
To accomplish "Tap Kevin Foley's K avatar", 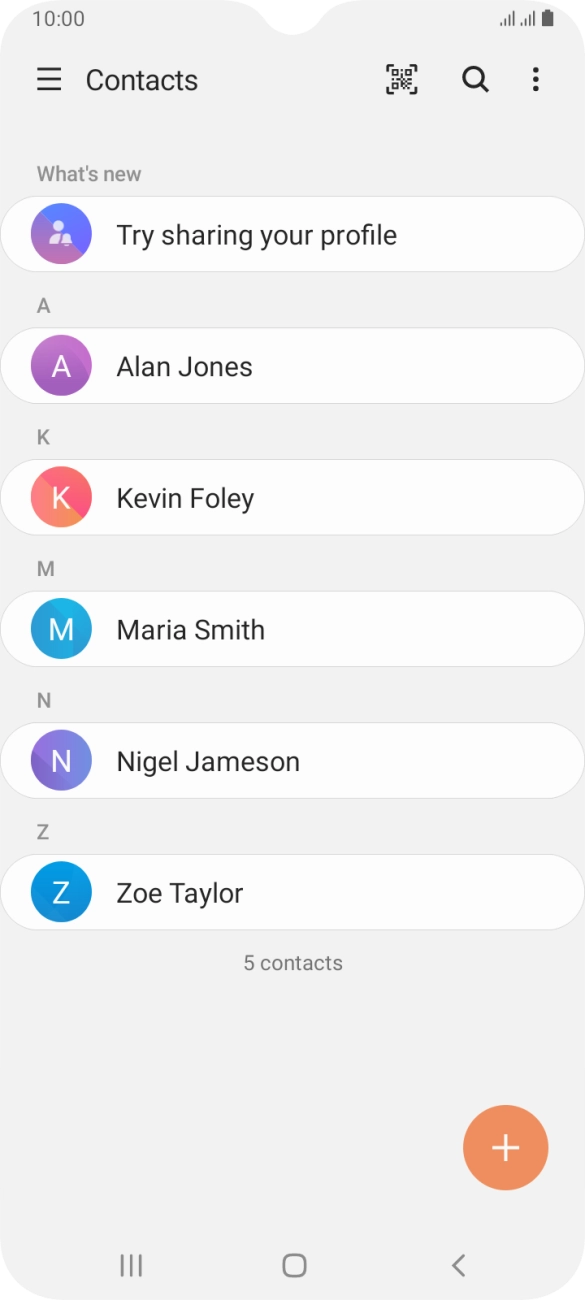I will tap(61, 497).
